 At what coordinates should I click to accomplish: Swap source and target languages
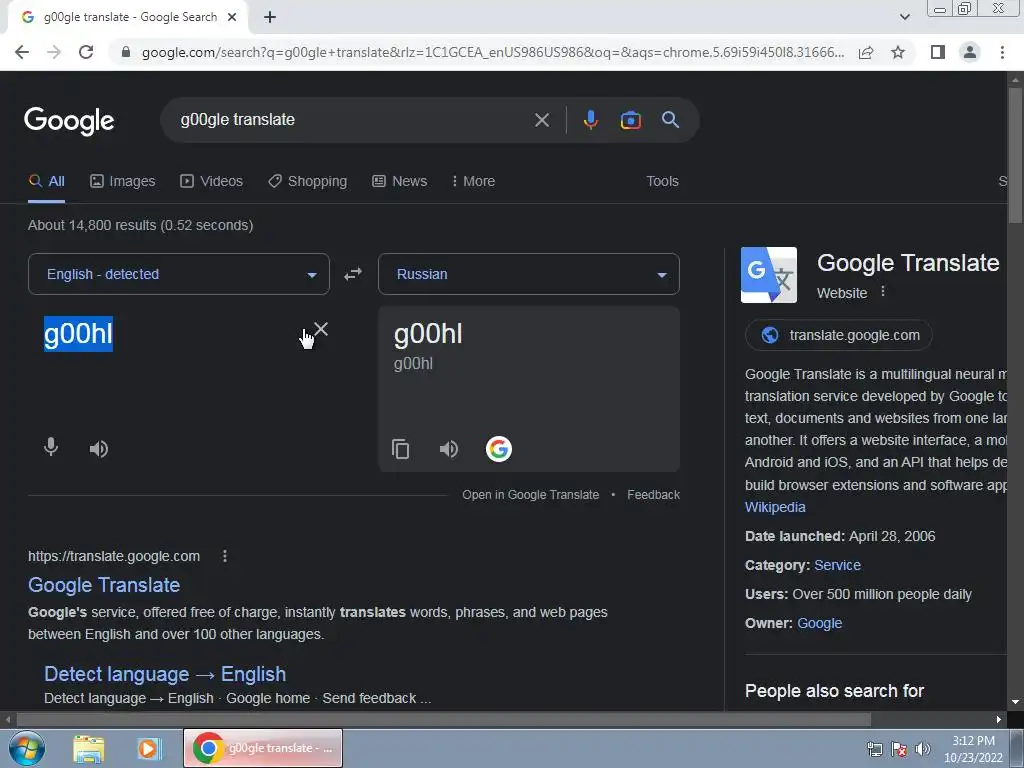click(353, 274)
